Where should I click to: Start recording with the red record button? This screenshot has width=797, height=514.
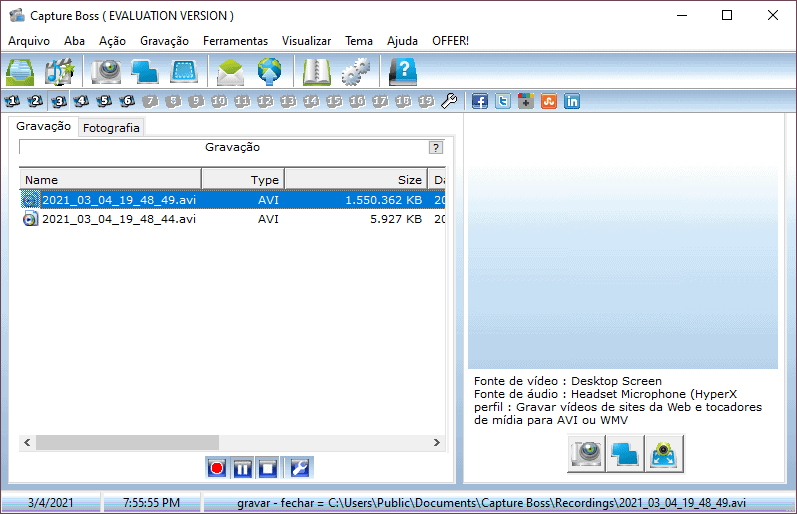click(217, 468)
